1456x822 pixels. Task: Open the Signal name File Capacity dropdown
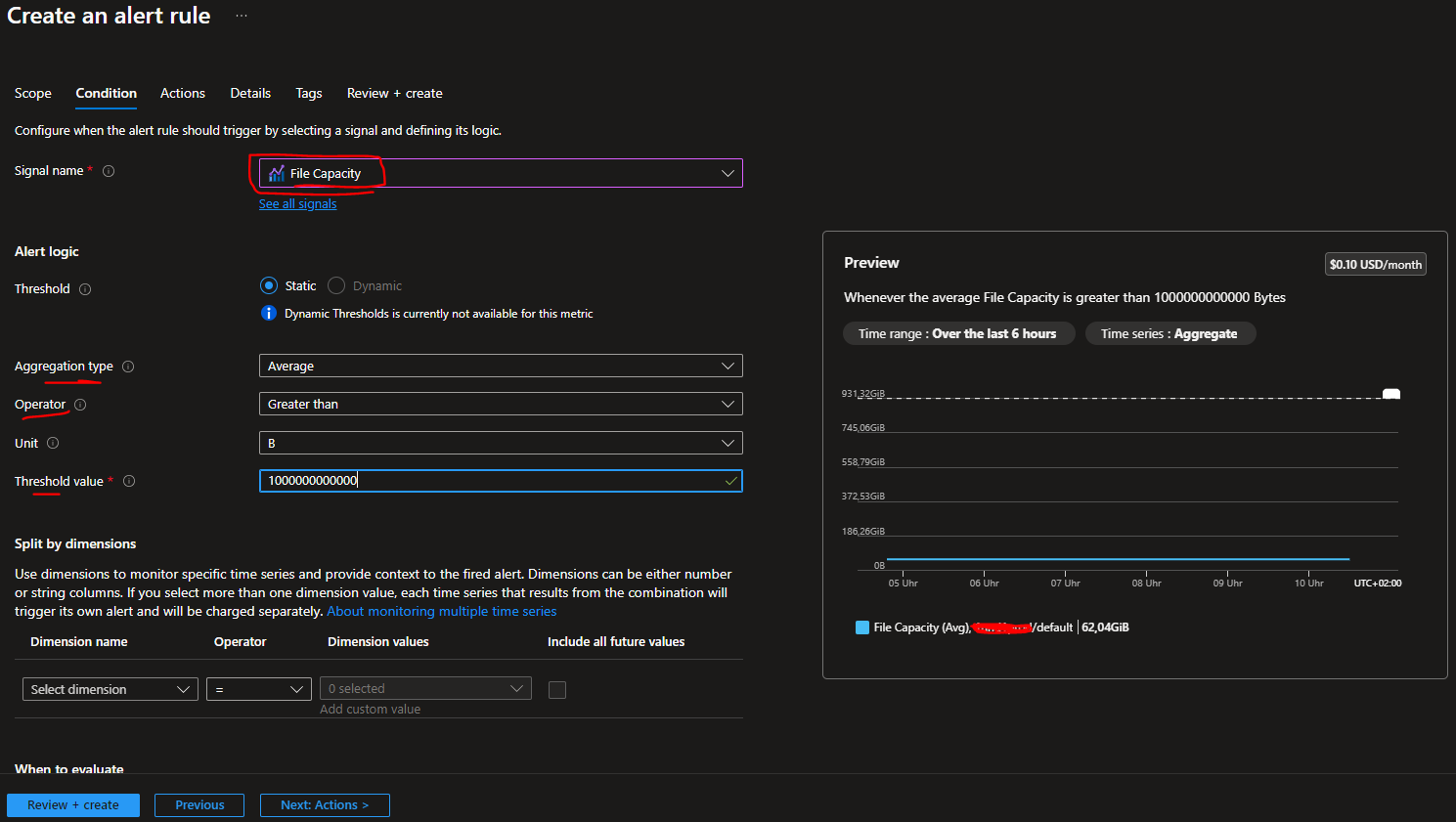(x=501, y=173)
